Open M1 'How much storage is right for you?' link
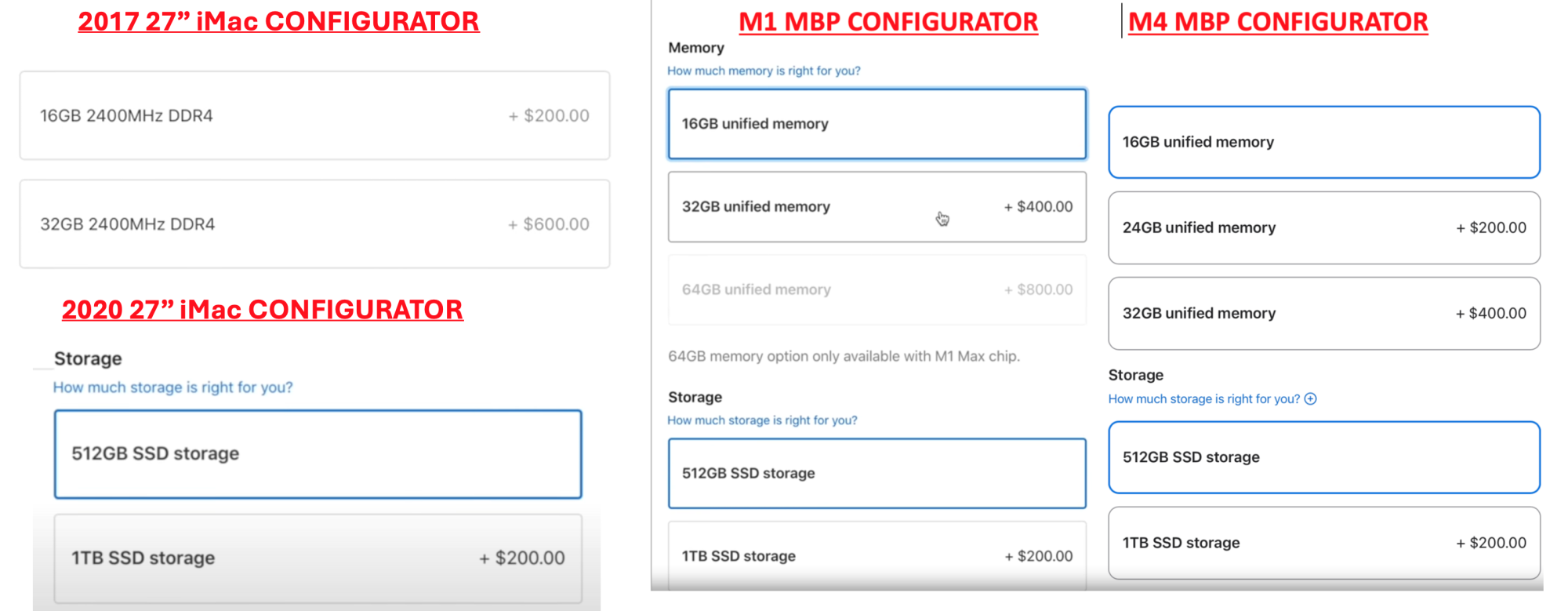 click(x=762, y=420)
